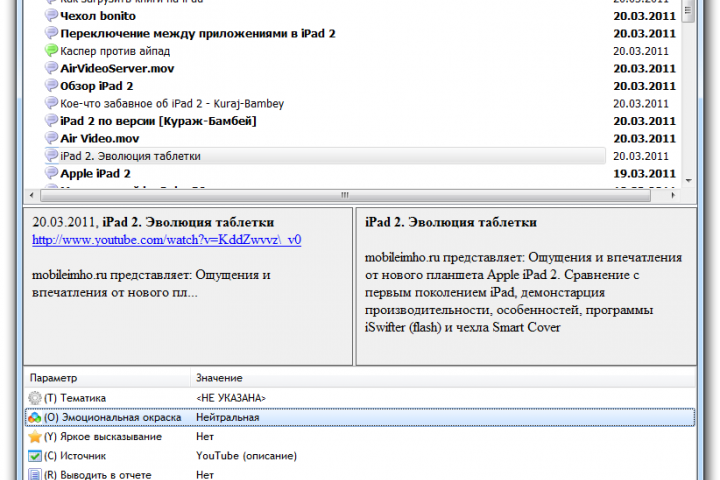
Task: Open the youtube.com/watch link
Action: pos(166,240)
